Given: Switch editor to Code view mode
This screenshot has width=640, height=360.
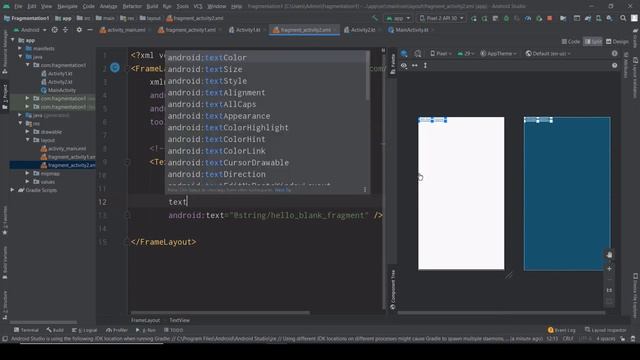Looking at the screenshot, I should coord(571,42).
